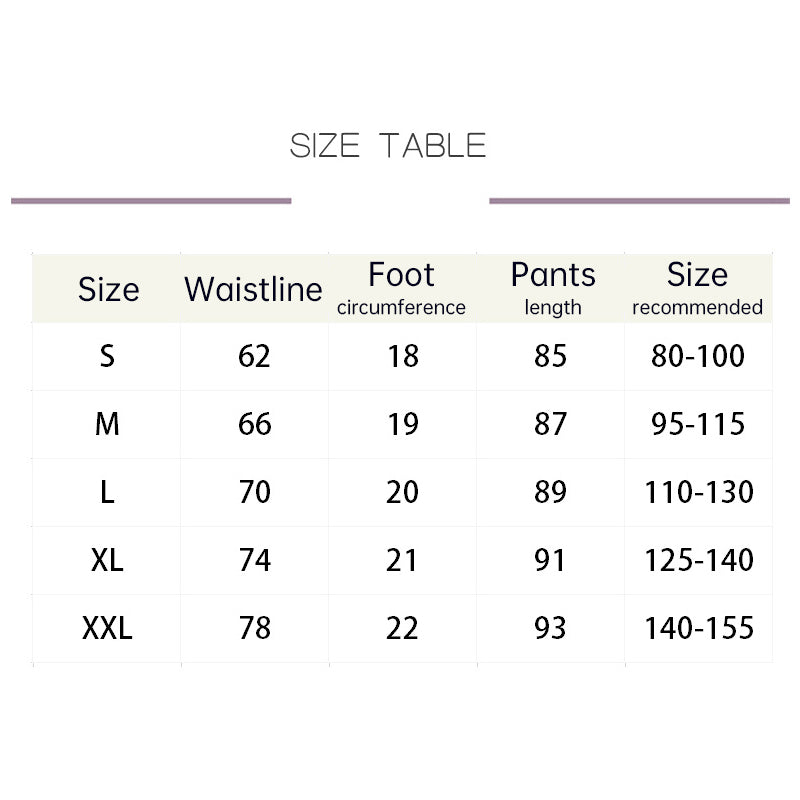
Task: Click the 140-155 recommended size cell
Action: click(698, 628)
